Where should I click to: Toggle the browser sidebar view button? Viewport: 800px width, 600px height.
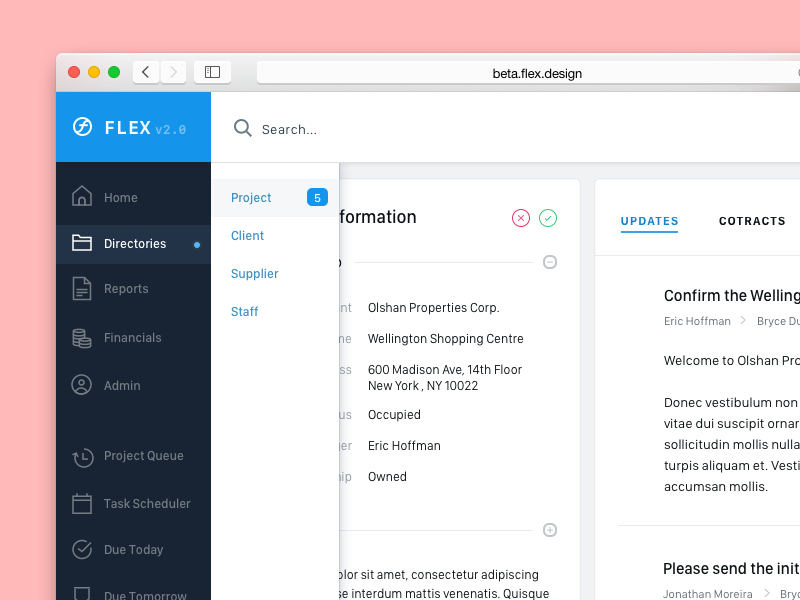tap(212, 72)
